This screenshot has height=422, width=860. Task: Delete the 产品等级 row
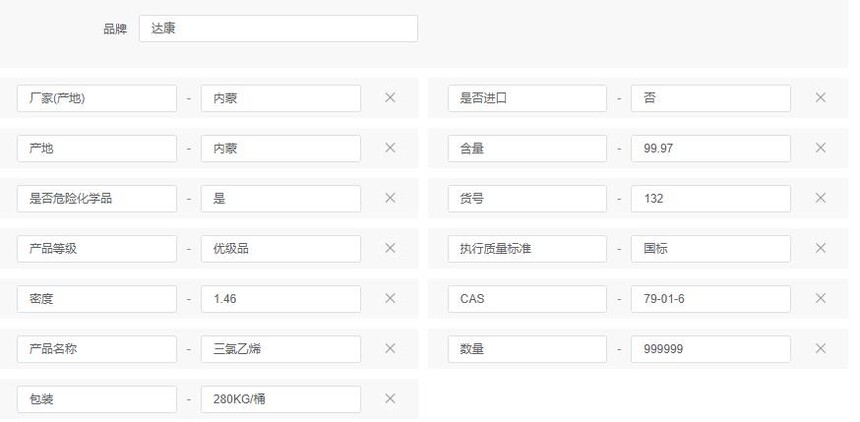click(390, 248)
